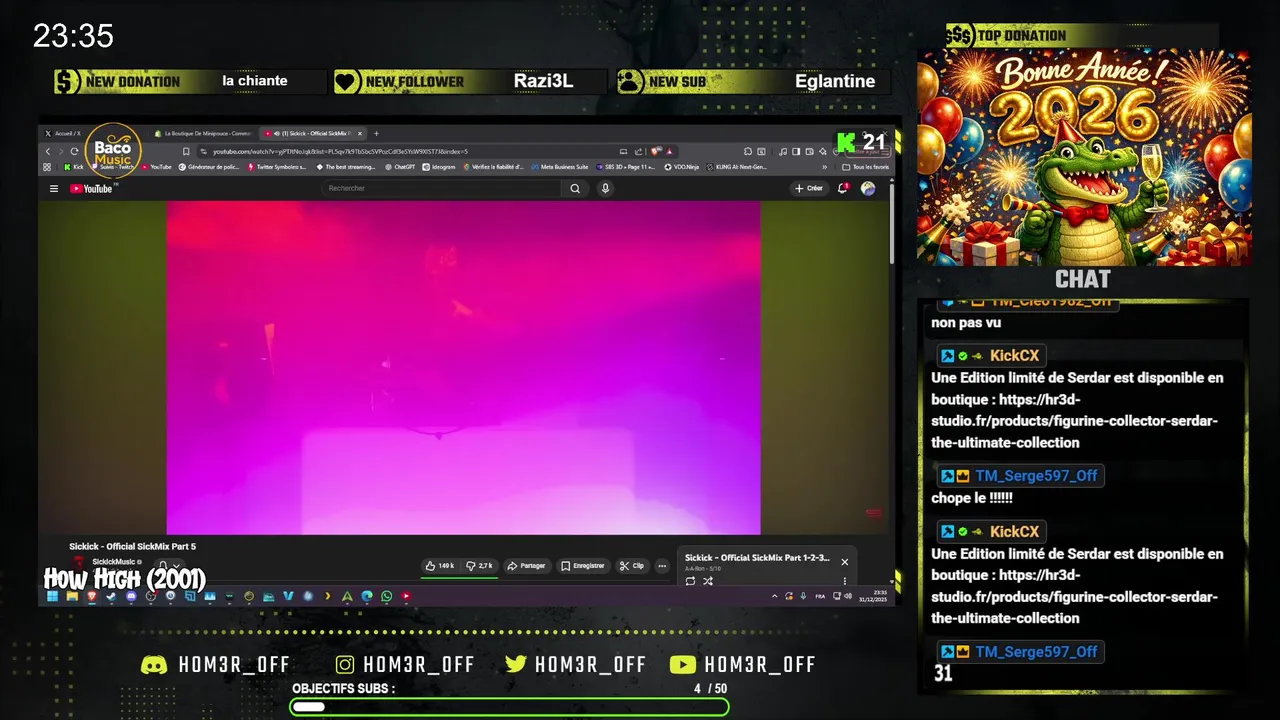Open FRA language switcher in taskbar
This screenshot has height=720, width=1280.
[820, 596]
